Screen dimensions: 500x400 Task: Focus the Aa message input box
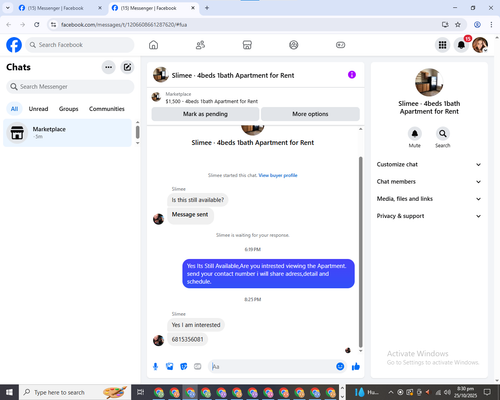pyautogui.click(x=272, y=367)
